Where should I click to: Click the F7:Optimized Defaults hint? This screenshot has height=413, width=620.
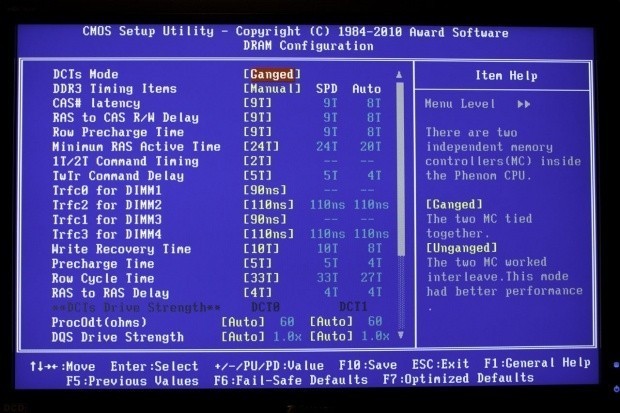pyautogui.click(x=458, y=379)
